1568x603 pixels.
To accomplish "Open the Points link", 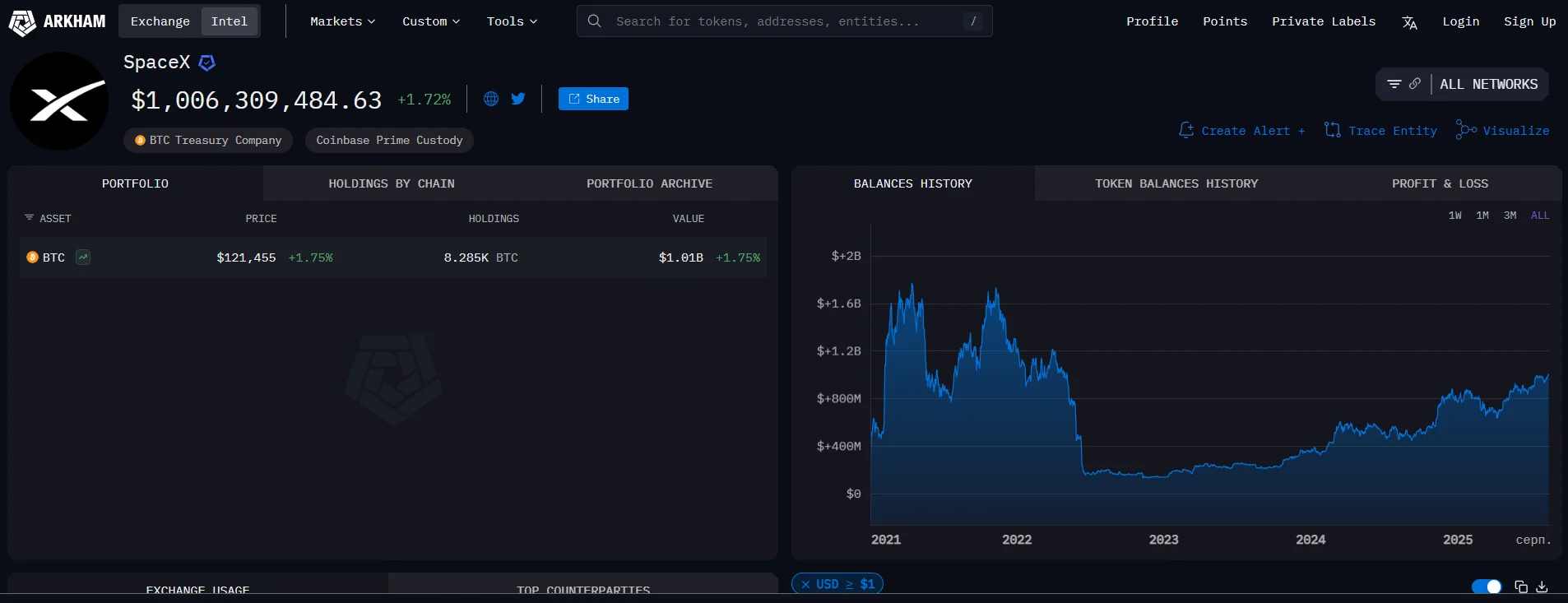I will click(x=1225, y=21).
